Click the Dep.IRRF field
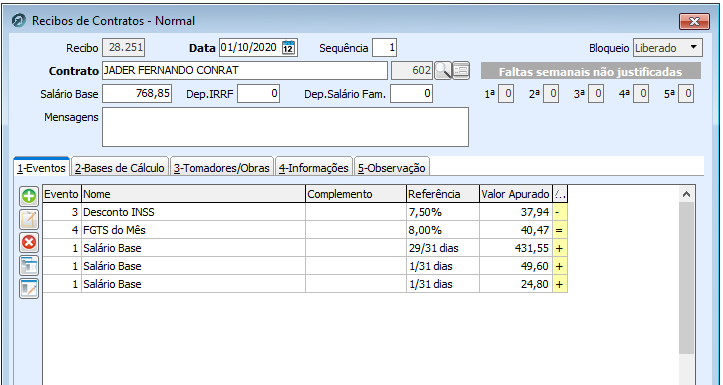Viewport: 723px width, 385px height. [258, 94]
